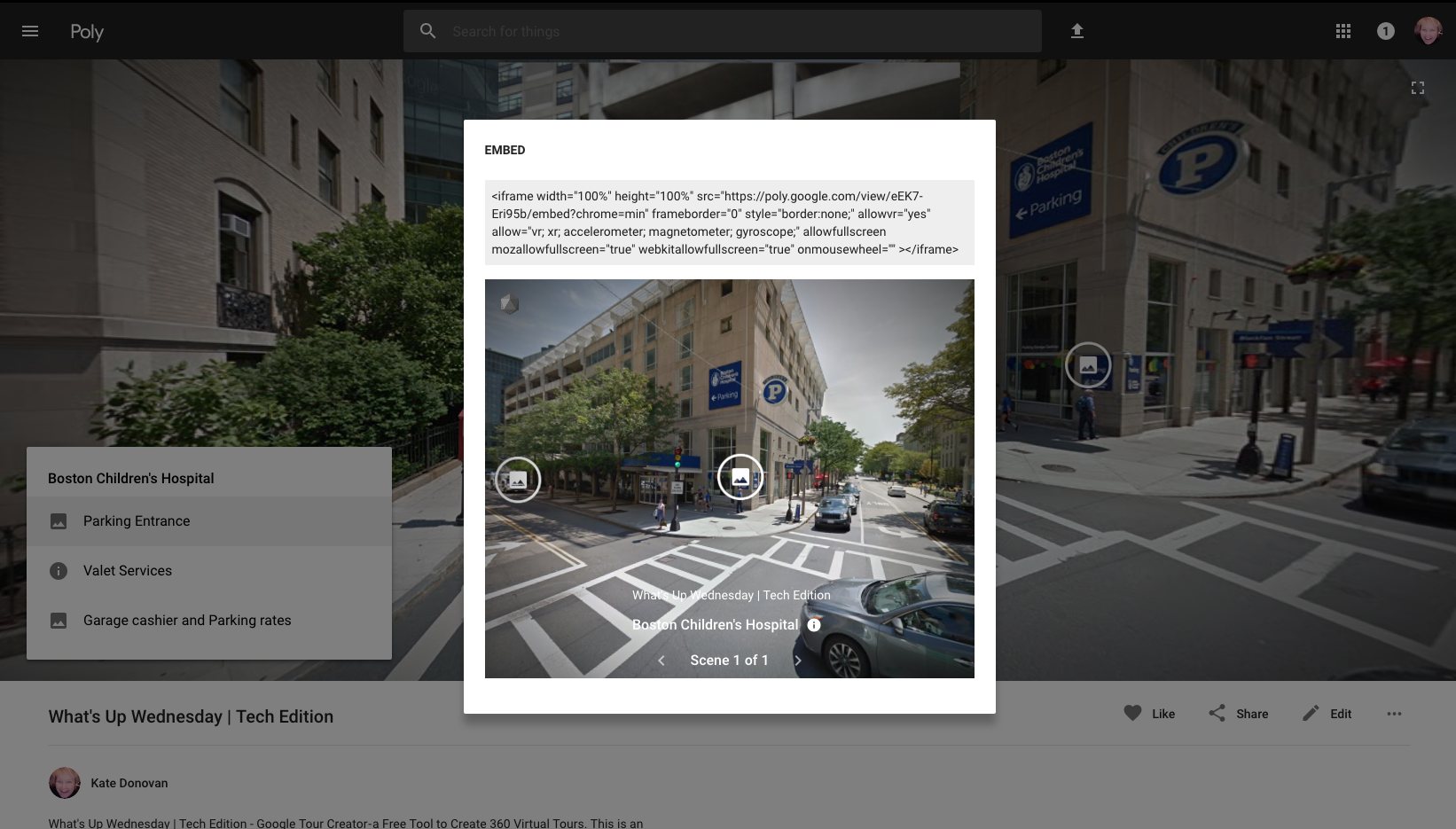This screenshot has width=1456, height=829.
Task: Click Boston Children's Hospital title in preview
Action: pyautogui.click(x=716, y=625)
